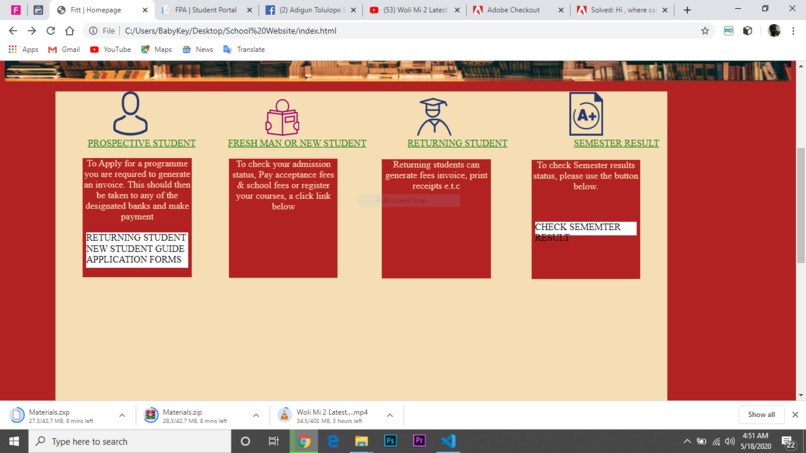
Task: Open Task View on the taskbar
Action: [x=273, y=441]
